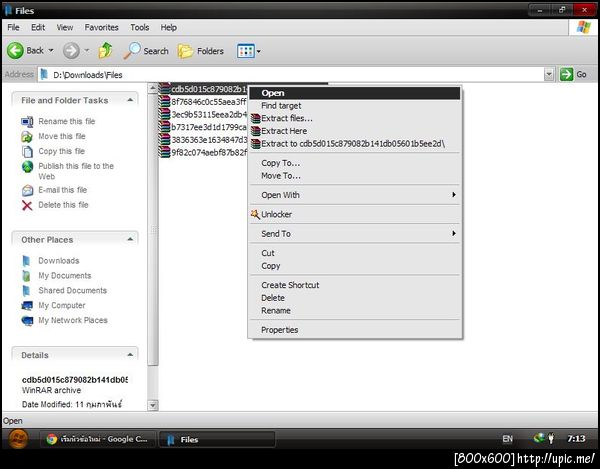The width and height of the screenshot is (600, 469).
Task: Click the red X Delete this file icon
Action: click(27, 205)
